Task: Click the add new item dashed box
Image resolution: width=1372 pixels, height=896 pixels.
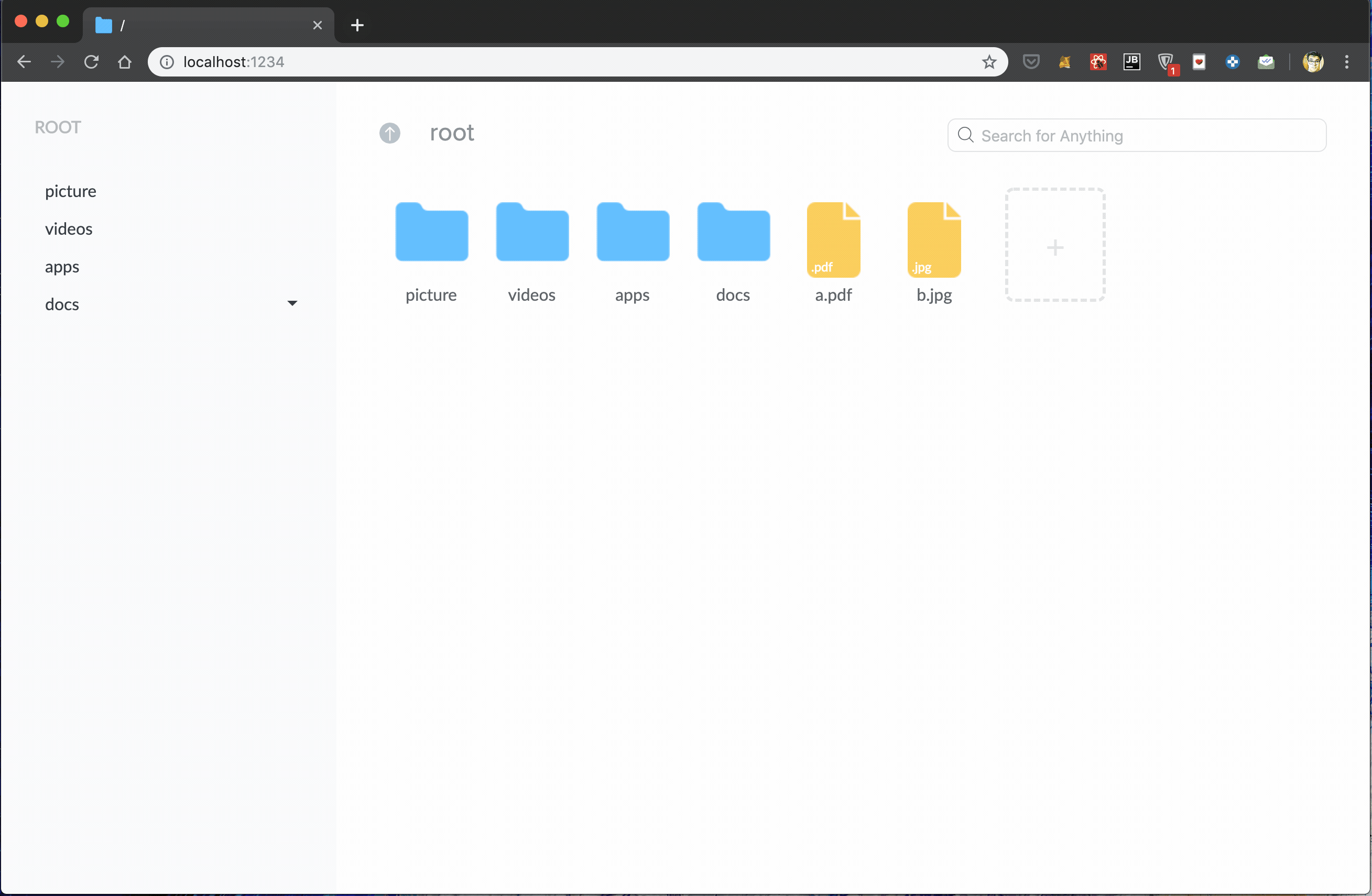Action: click(x=1054, y=246)
